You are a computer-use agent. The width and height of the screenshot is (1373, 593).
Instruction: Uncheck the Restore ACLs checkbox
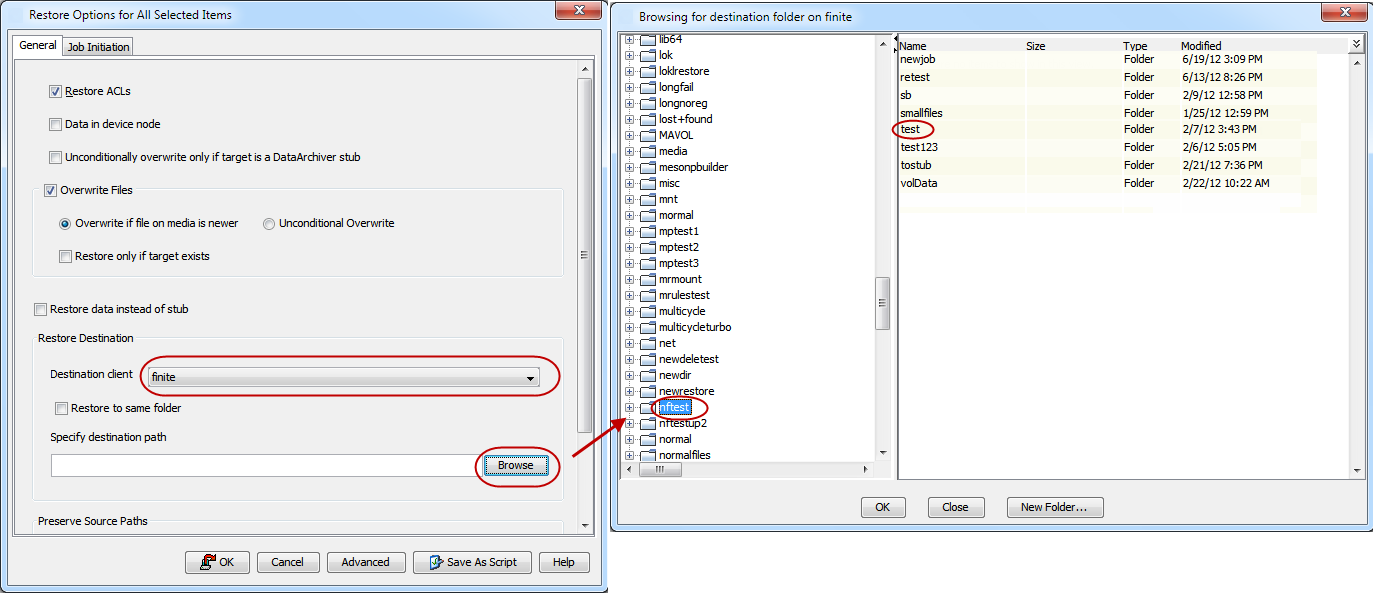point(56,92)
